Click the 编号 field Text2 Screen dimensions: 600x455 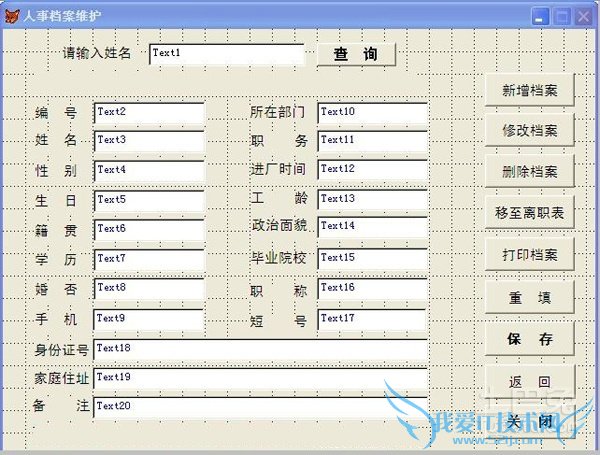(x=149, y=113)
